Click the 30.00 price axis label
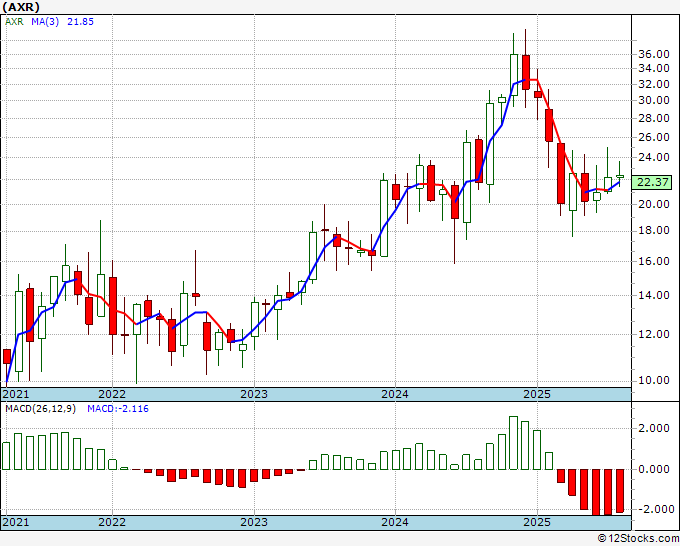This screenshot has height=546, width=680. [654, 100]
